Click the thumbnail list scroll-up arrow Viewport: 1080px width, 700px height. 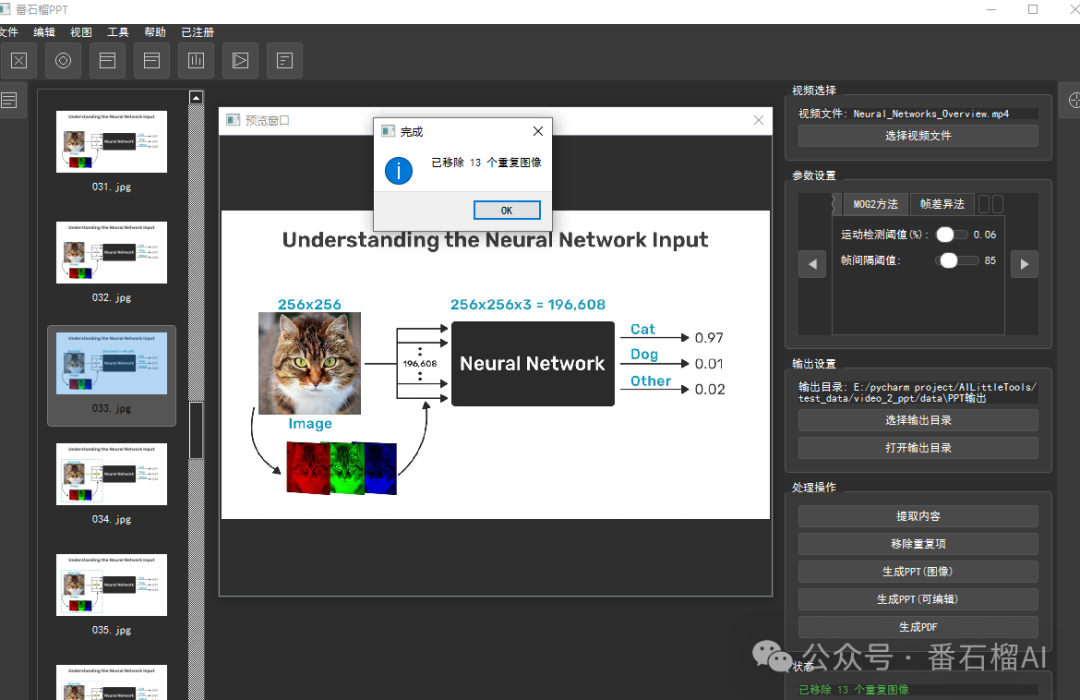(x=196, y=98)
